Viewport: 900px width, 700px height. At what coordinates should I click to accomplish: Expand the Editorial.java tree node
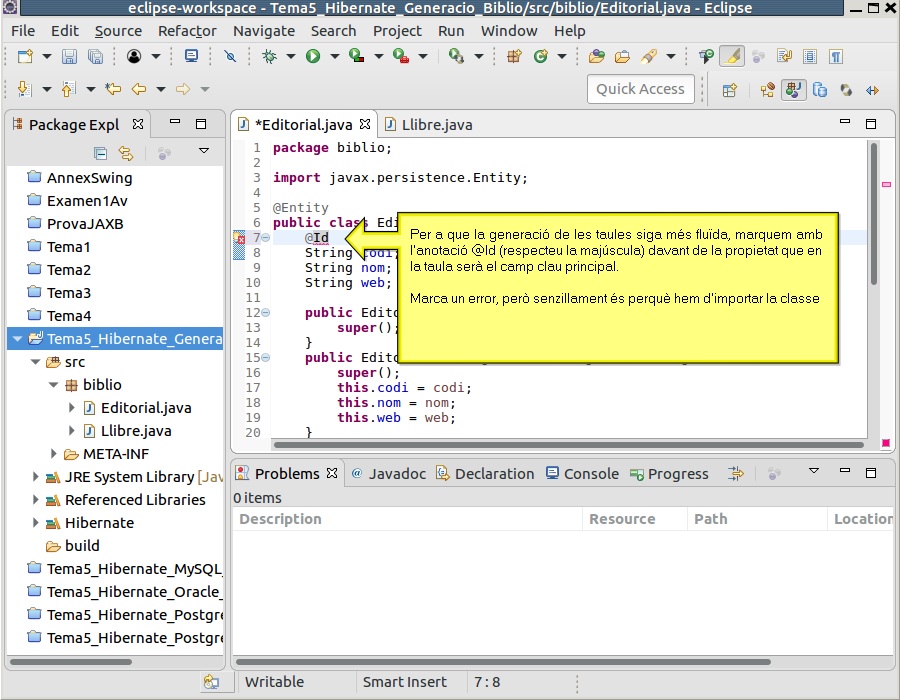click(72, 408)
